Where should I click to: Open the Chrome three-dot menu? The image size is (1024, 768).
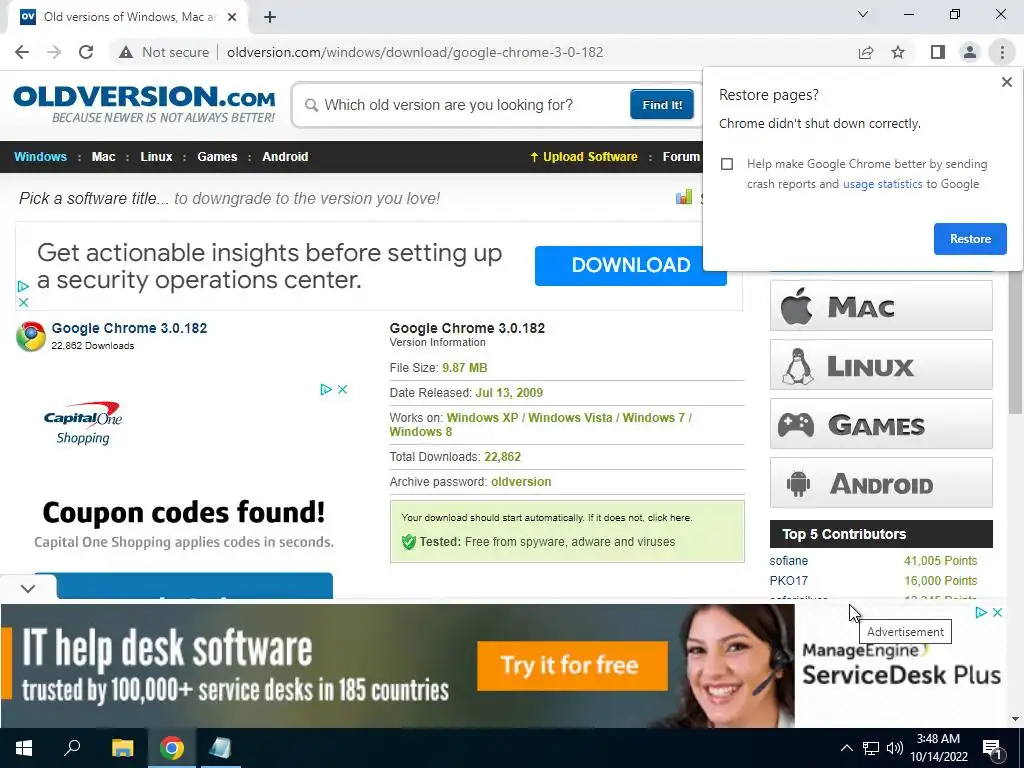[1002, 52]
